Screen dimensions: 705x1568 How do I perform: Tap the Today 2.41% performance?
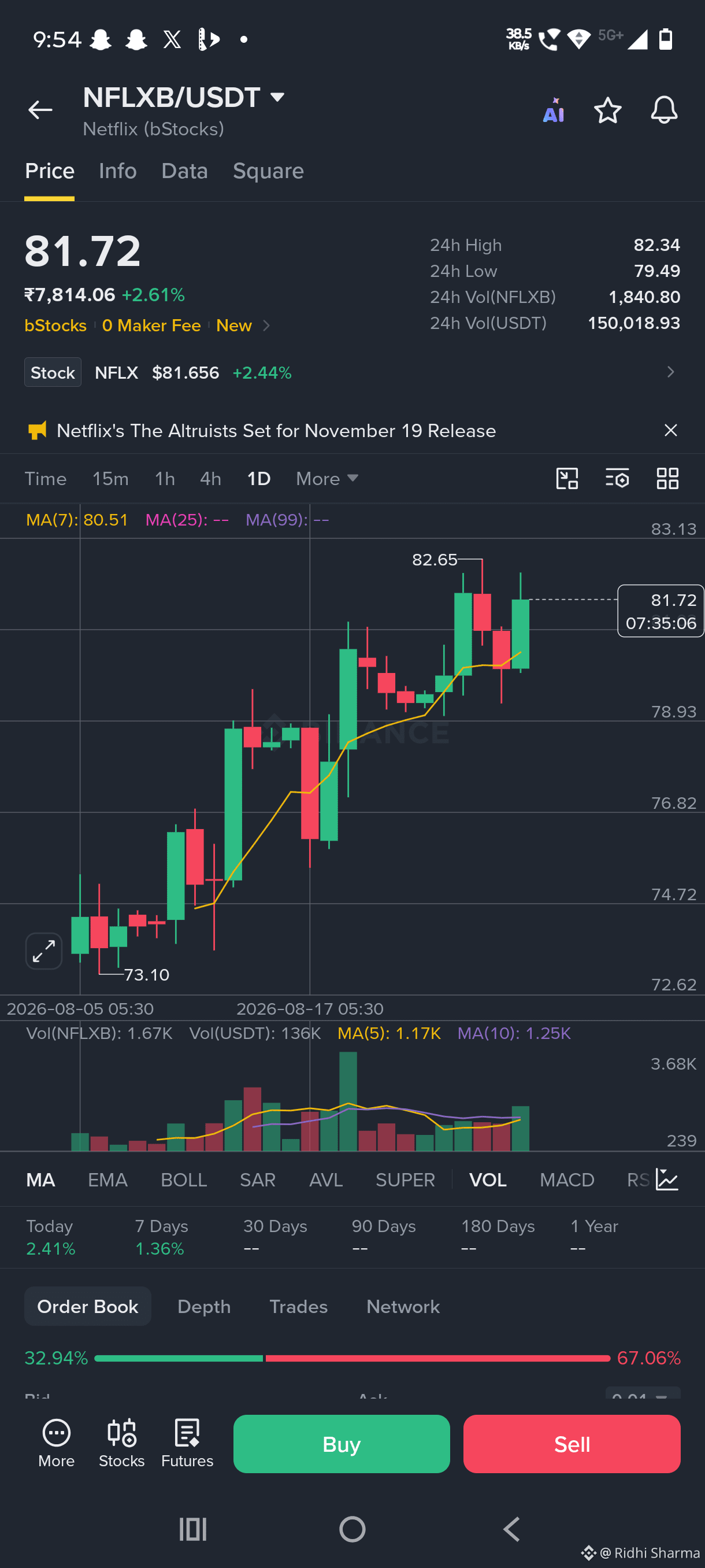click(50, 1237)
